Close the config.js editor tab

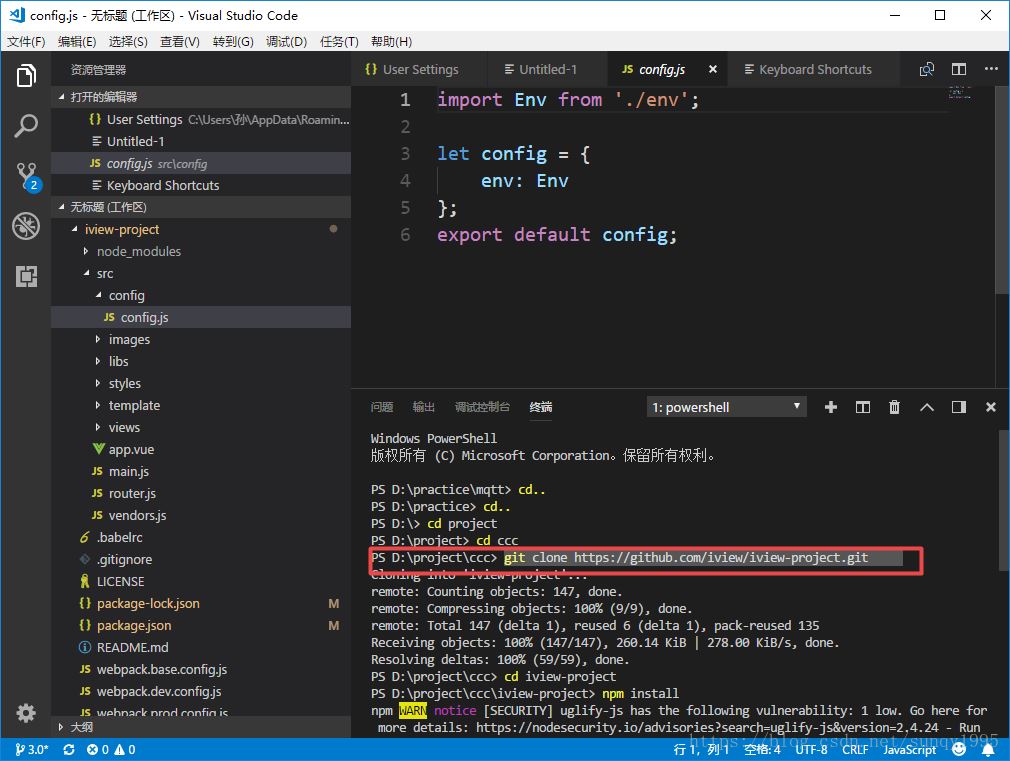(x=713, y=69)
